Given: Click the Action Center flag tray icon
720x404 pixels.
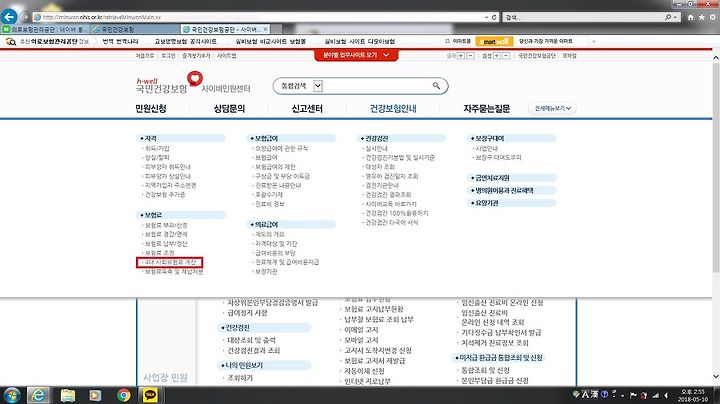Looking at the screenshot, I should tap(633, 395).
